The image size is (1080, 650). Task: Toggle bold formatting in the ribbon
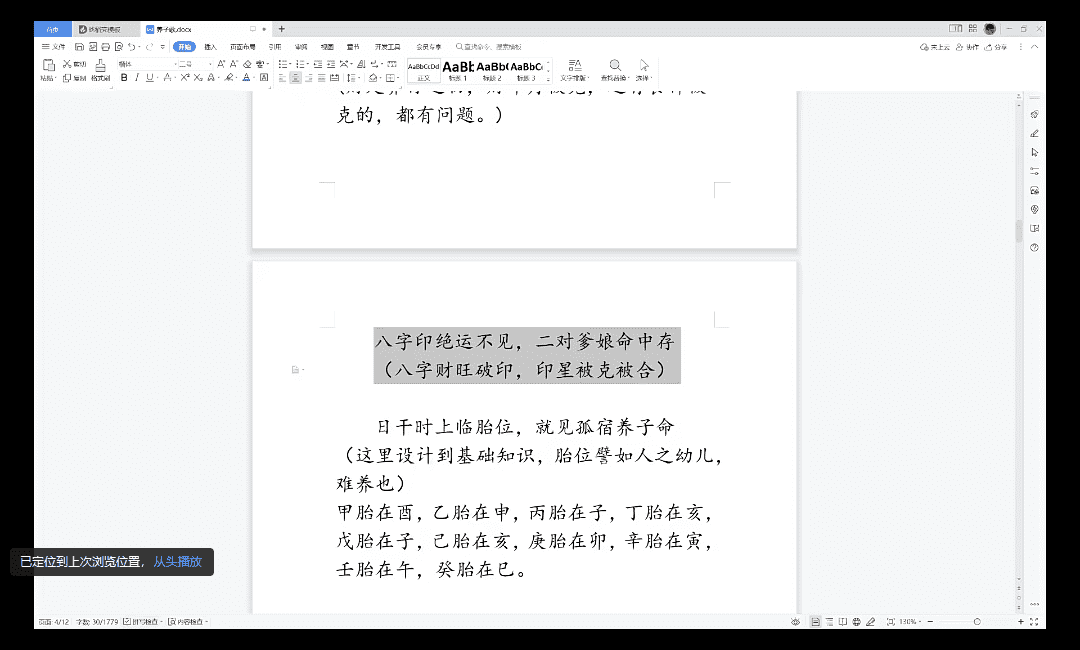coord(124,78)
